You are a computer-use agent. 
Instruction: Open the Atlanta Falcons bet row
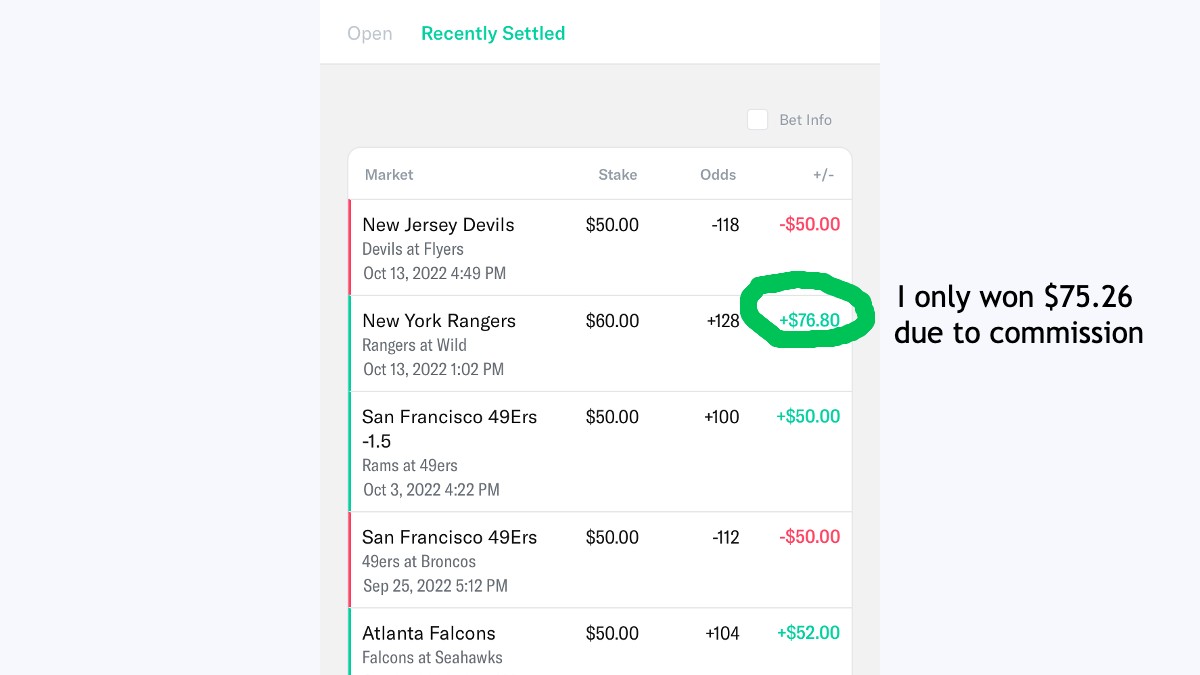[x=600, y=642]
